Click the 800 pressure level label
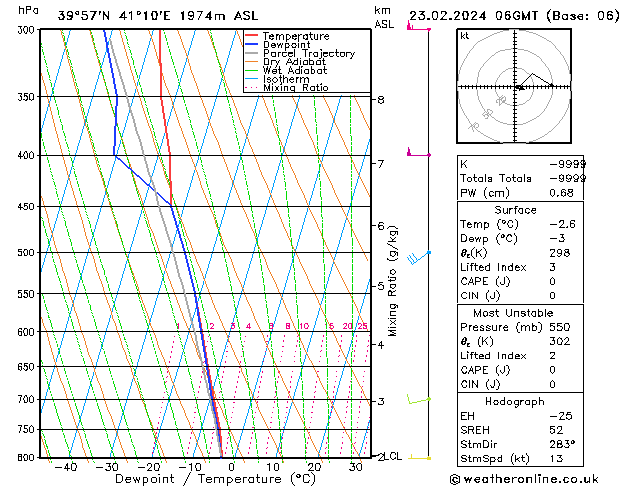The width and height of the screenshot is (629, 486). click(28, 458)
